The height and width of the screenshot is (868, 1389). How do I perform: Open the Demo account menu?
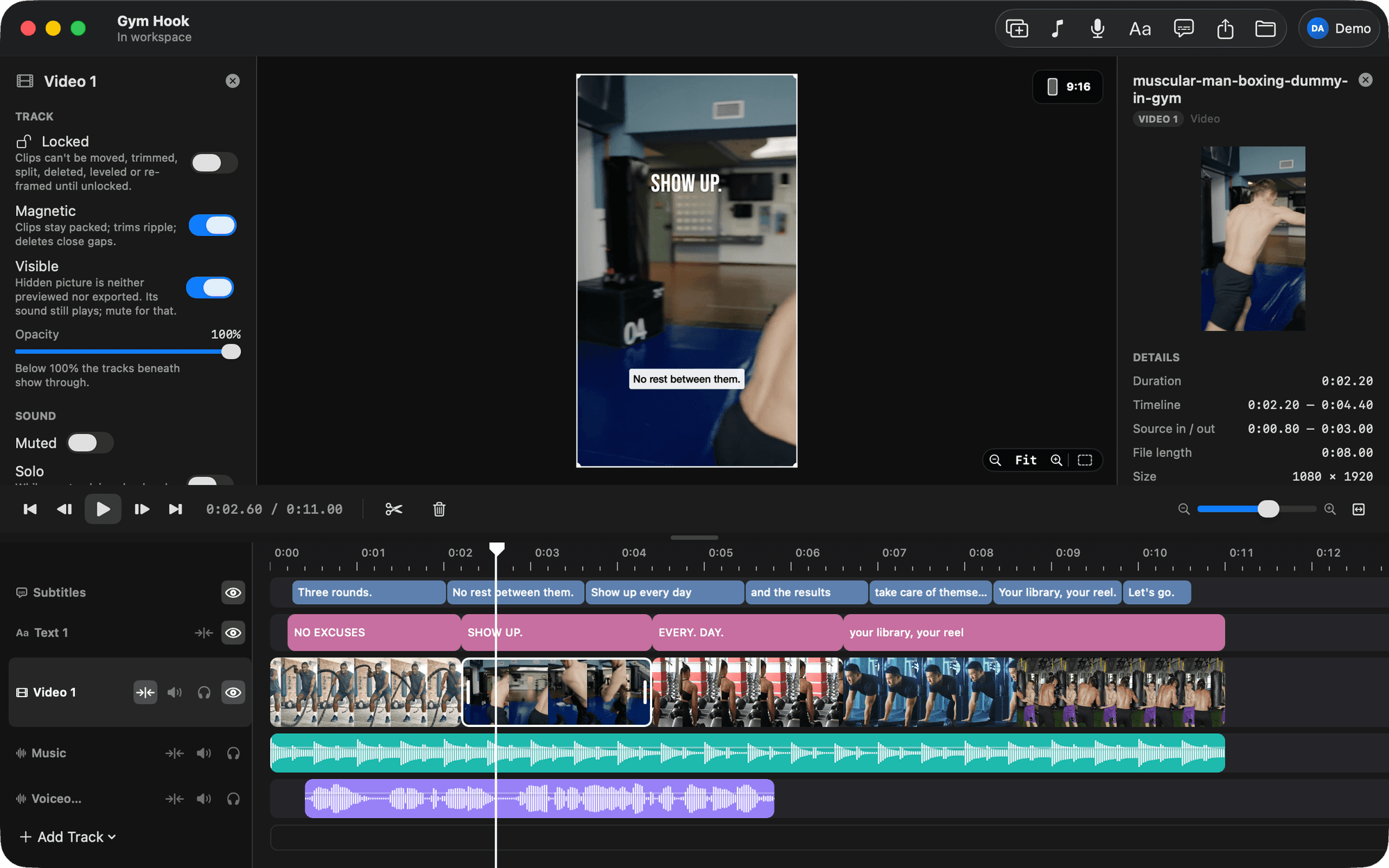[1338, 28]
